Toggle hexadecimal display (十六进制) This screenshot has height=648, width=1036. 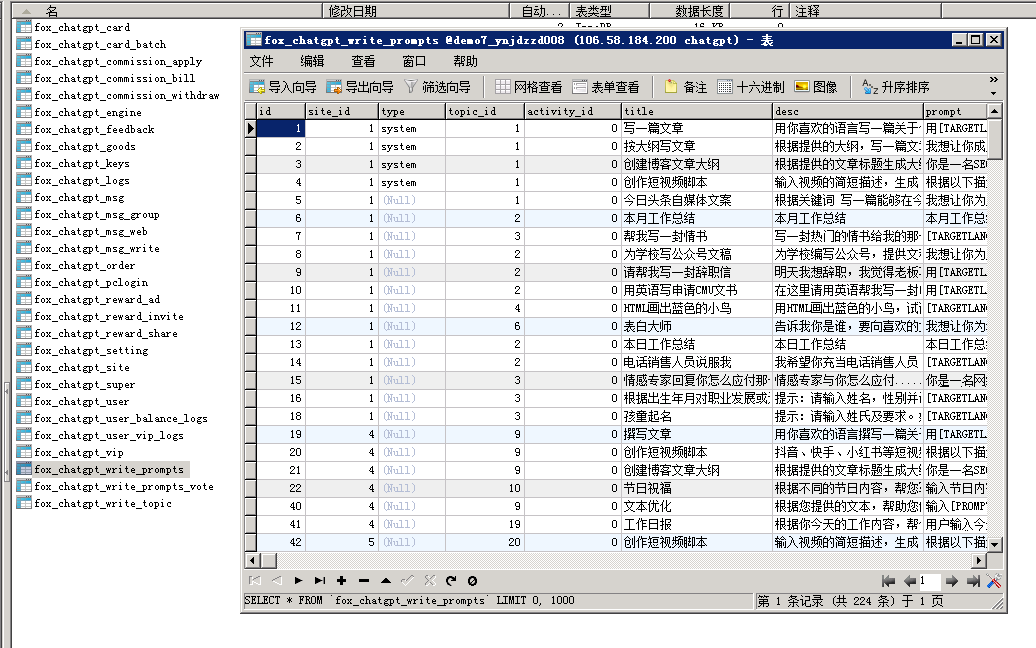pyautogui.click(x=757, y=86)
